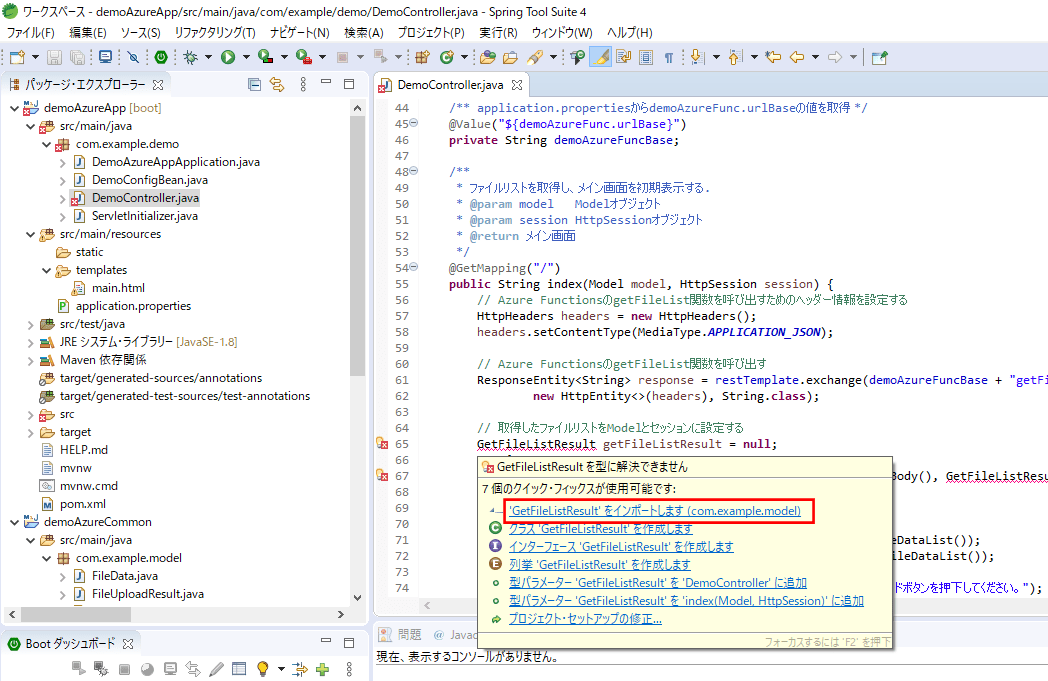Toggle Show Whitespace Characters with the ¶ icon
This screenshot has height=681, width=1048.
tap(669, 57)
